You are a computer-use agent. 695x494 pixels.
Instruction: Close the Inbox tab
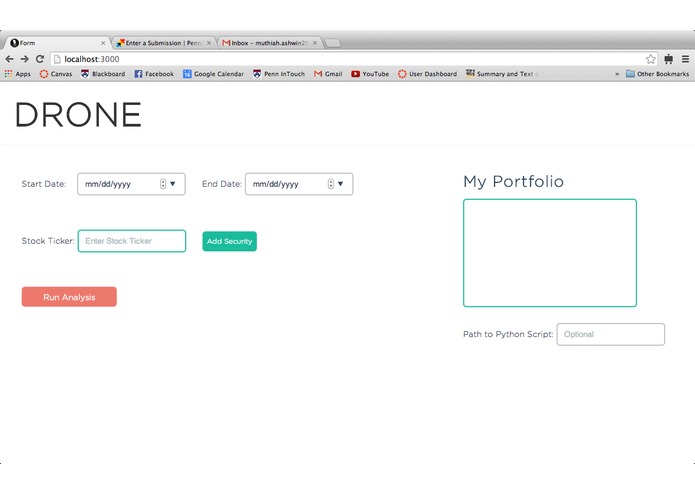(x=315, y=43)
